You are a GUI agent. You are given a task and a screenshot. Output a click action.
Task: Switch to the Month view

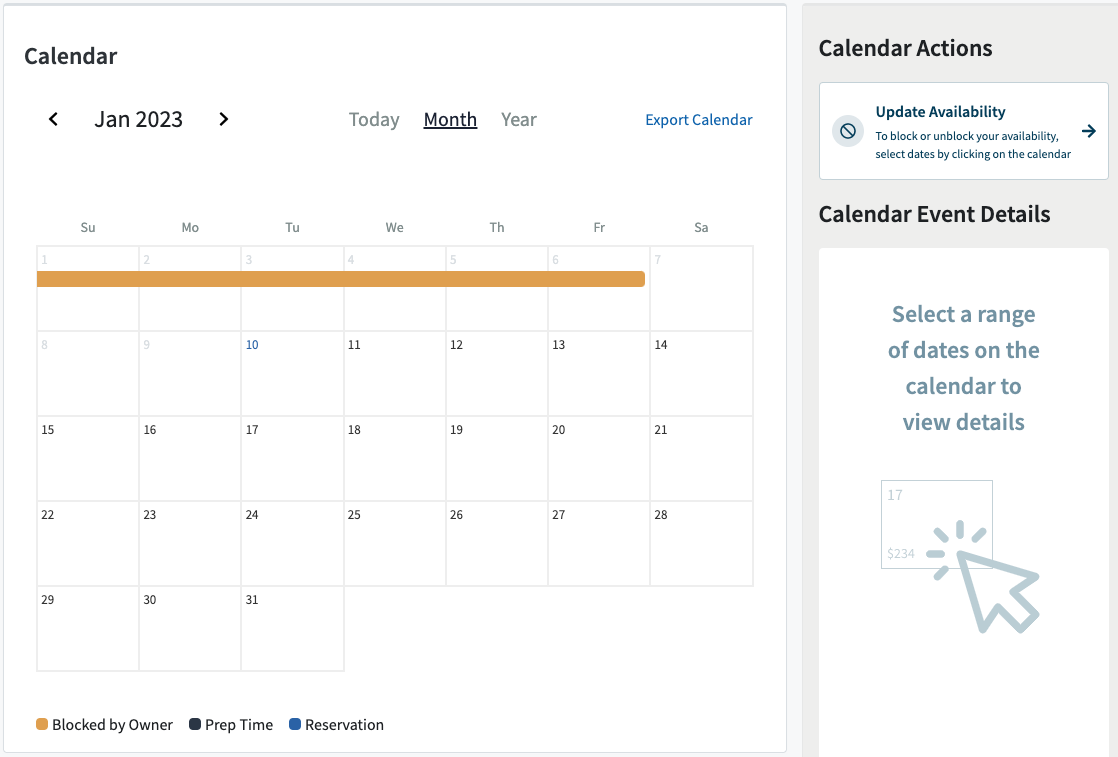449,119
